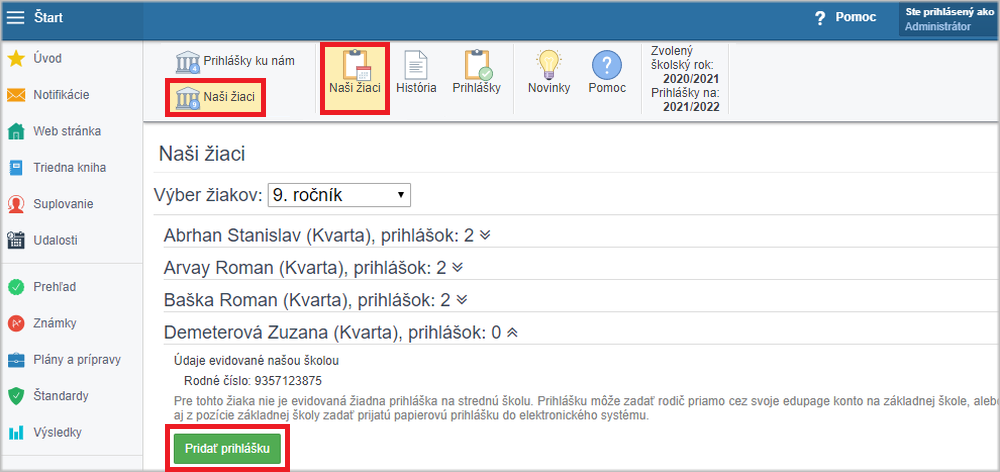The image size is (1000, 472).
Task: Open the Novinky lightbulb icon
Action: click(x=548, y=64)
